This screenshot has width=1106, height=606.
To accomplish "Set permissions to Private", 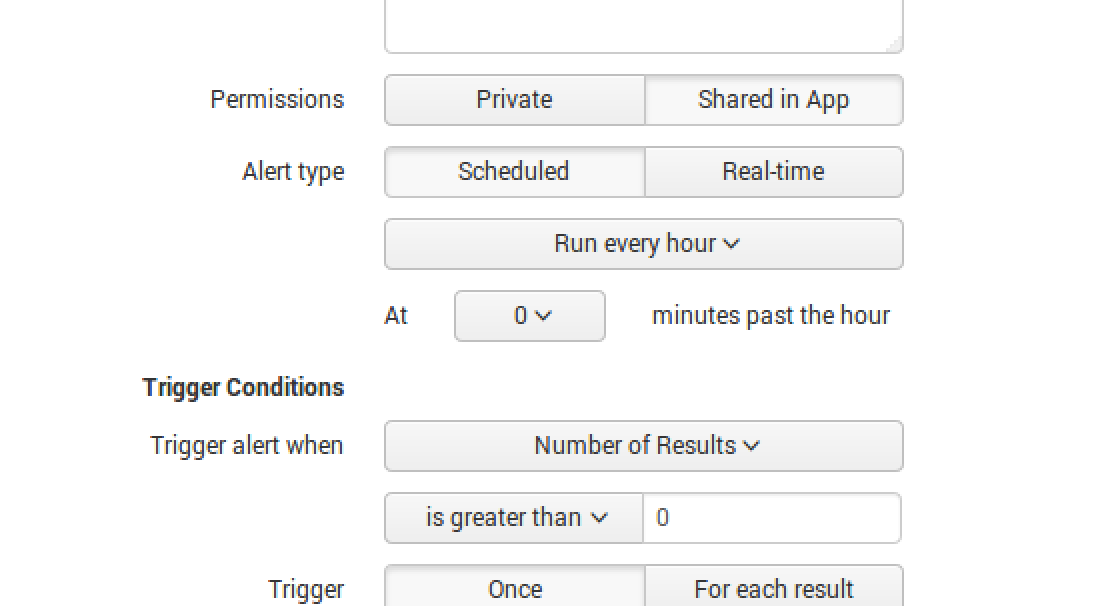I will point(514,100).
